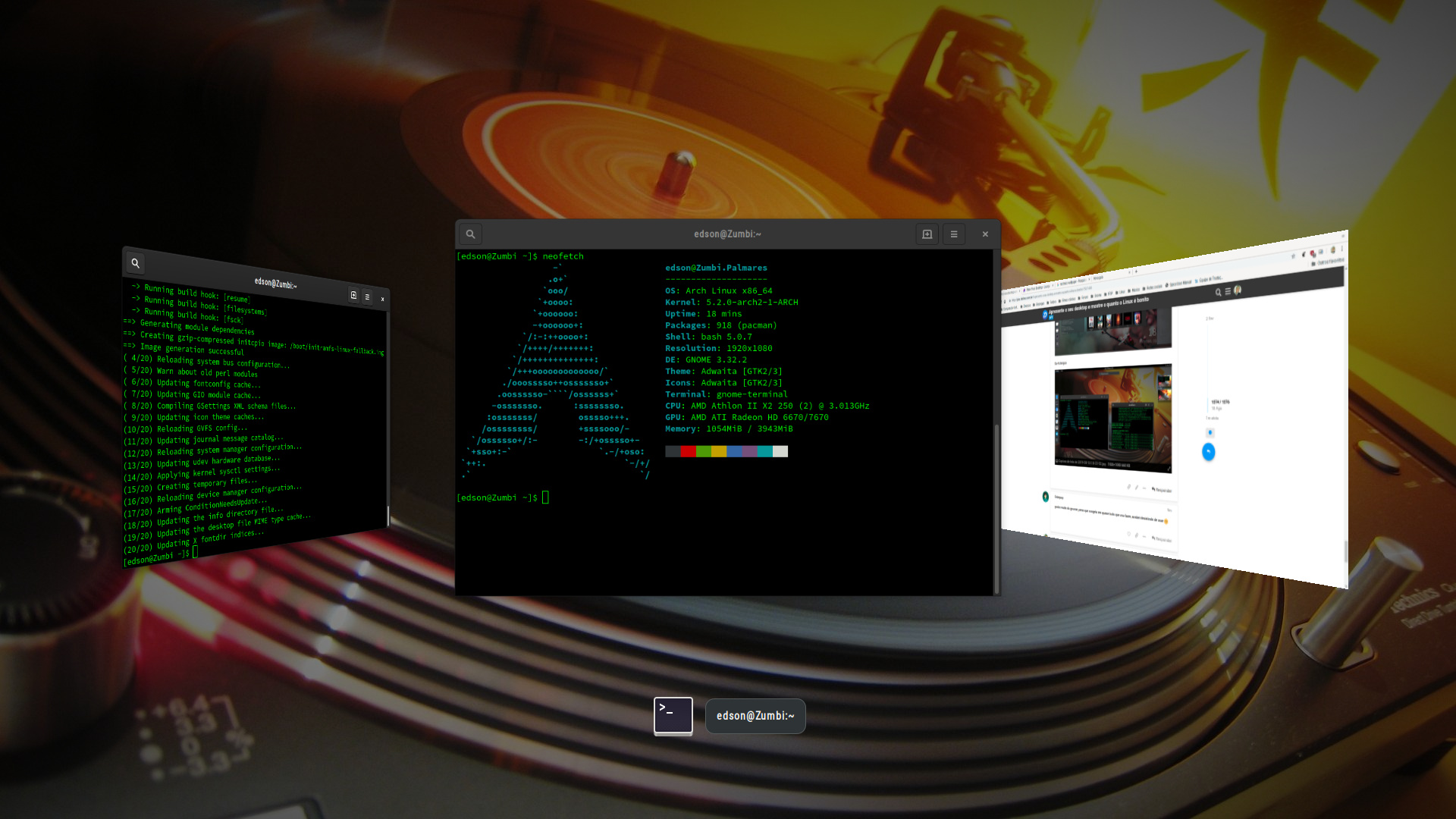Click the edson@Zumbi.Palmares header in neofetch
1456x819 pixels.
[716, 268]
